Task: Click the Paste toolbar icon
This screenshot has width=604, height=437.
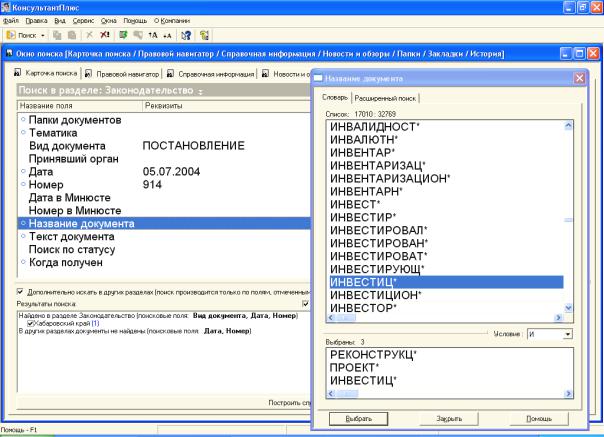Action: [x=72, y=35]
